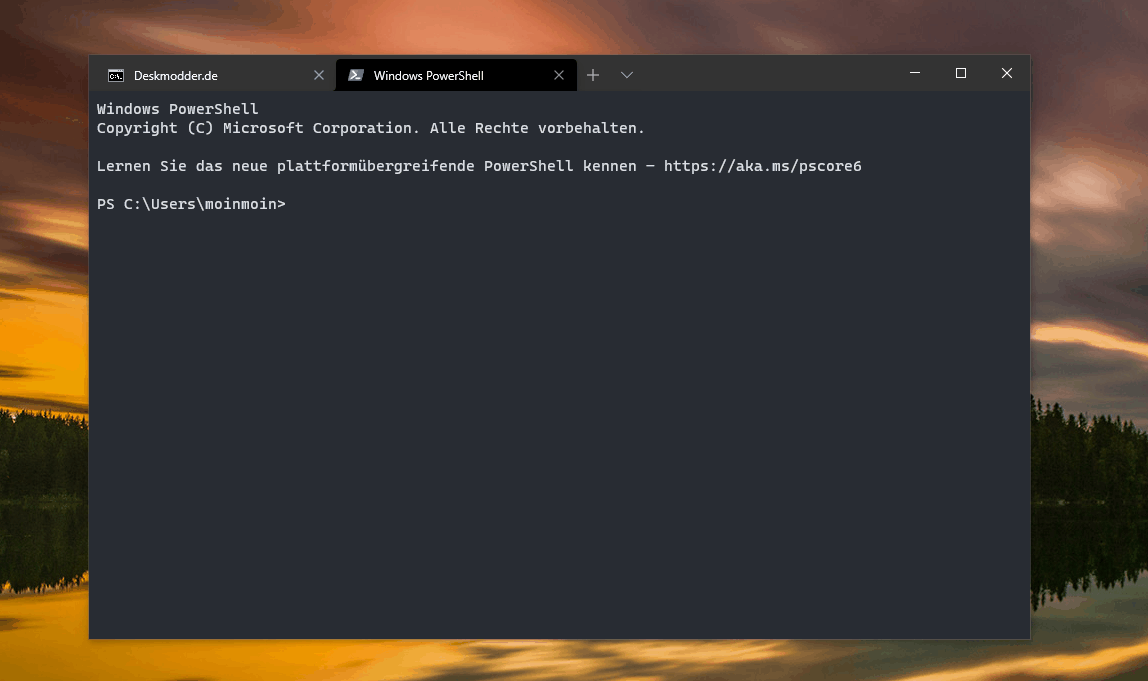Click the blank terminal output area

[559, 425]
